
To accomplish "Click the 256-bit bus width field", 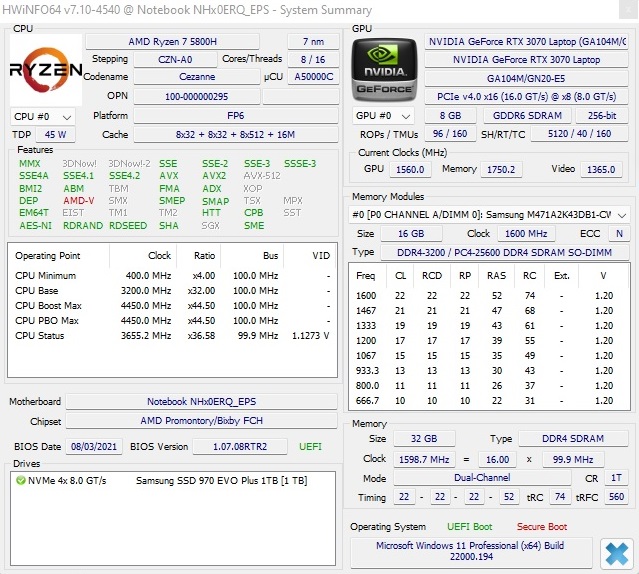I will 602,116.
